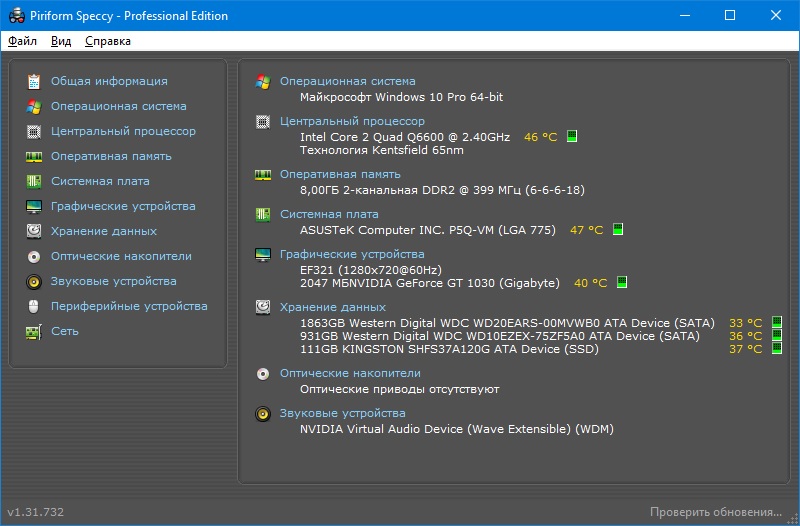
Task: Click the speaker icon in sidebar
Action: (34, 282)
